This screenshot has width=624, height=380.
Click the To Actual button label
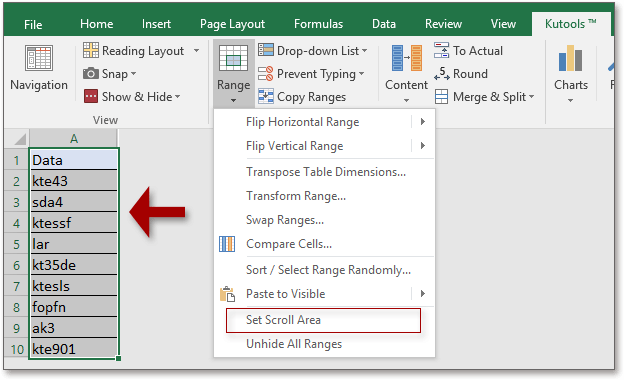(478, 51)
